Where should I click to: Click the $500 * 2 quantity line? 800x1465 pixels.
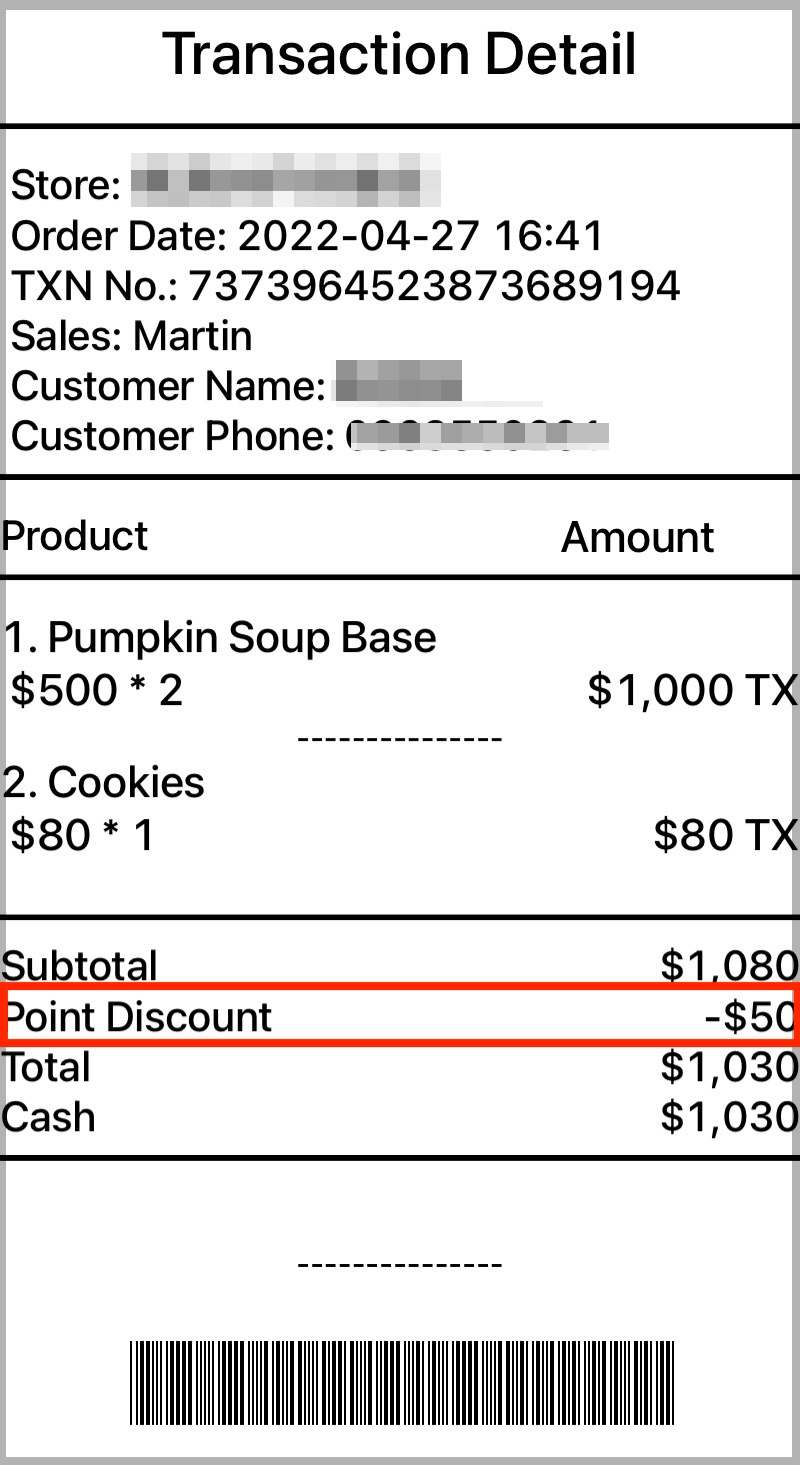97,690
